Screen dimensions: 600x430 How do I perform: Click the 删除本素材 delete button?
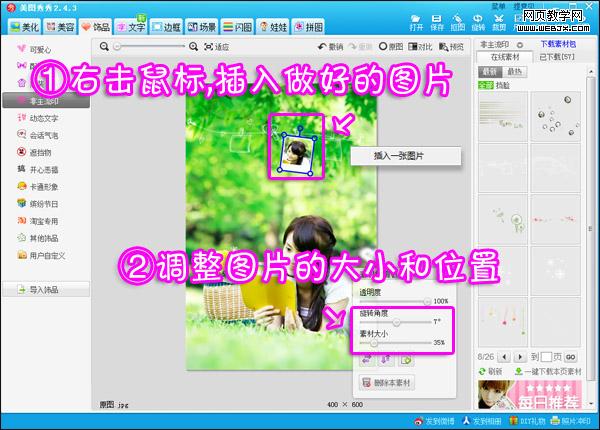388,382
